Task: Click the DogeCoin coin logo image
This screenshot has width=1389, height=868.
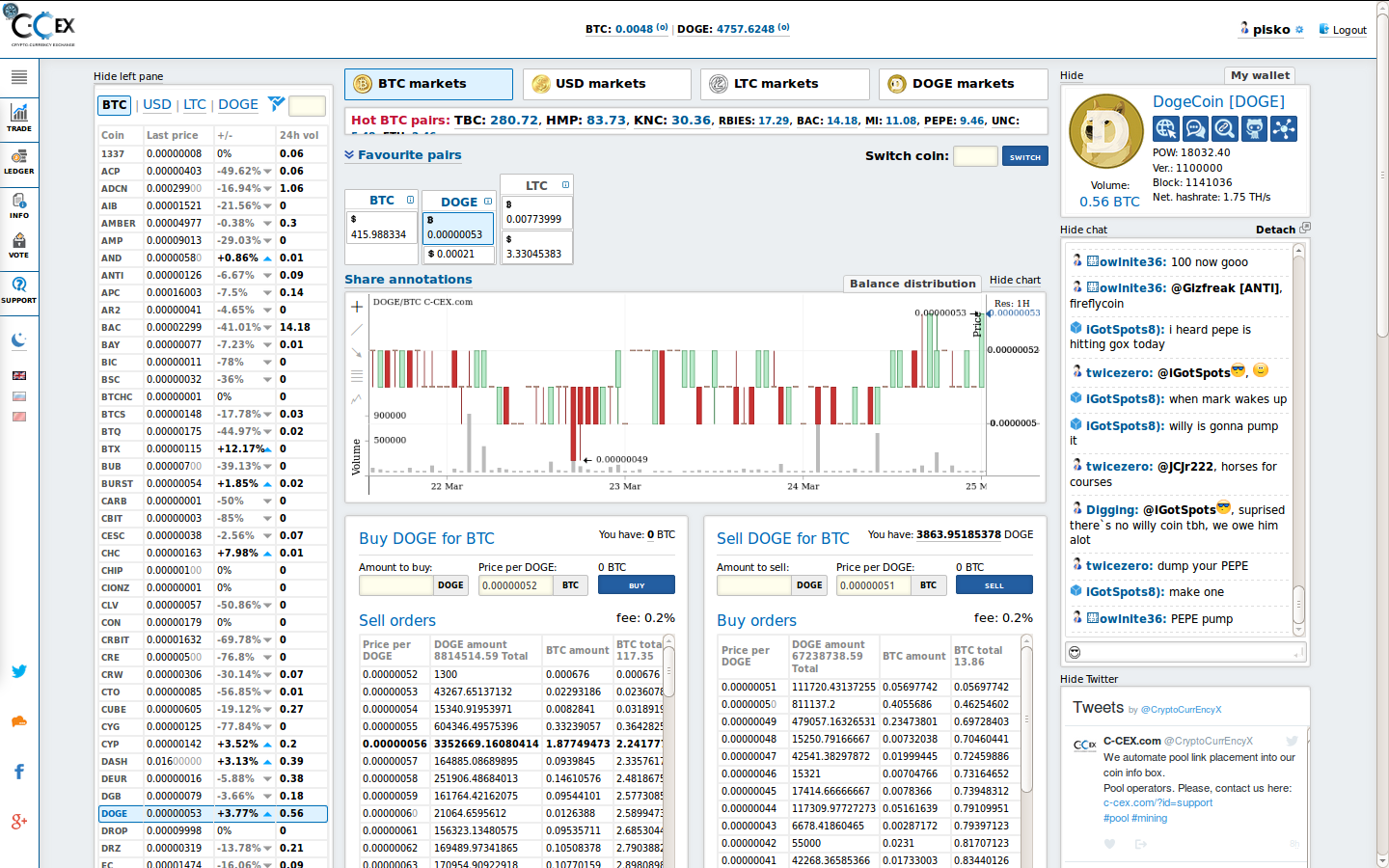Action: tap(1106, 131)
